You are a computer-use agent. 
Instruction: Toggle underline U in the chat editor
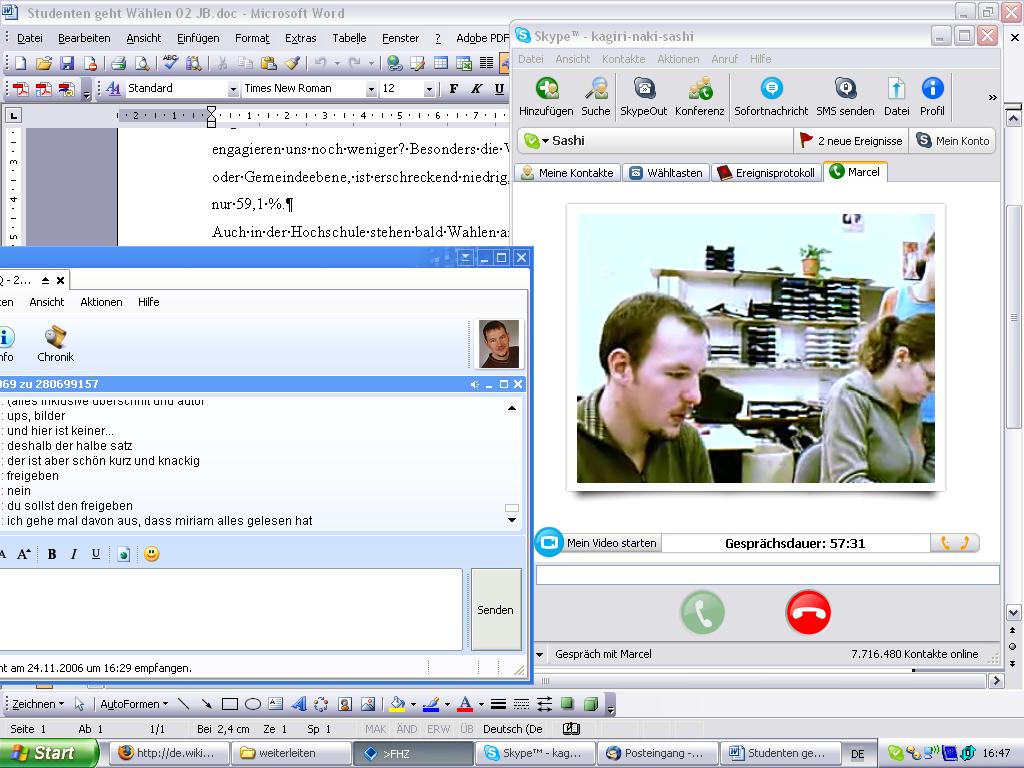tap(96, 554)
